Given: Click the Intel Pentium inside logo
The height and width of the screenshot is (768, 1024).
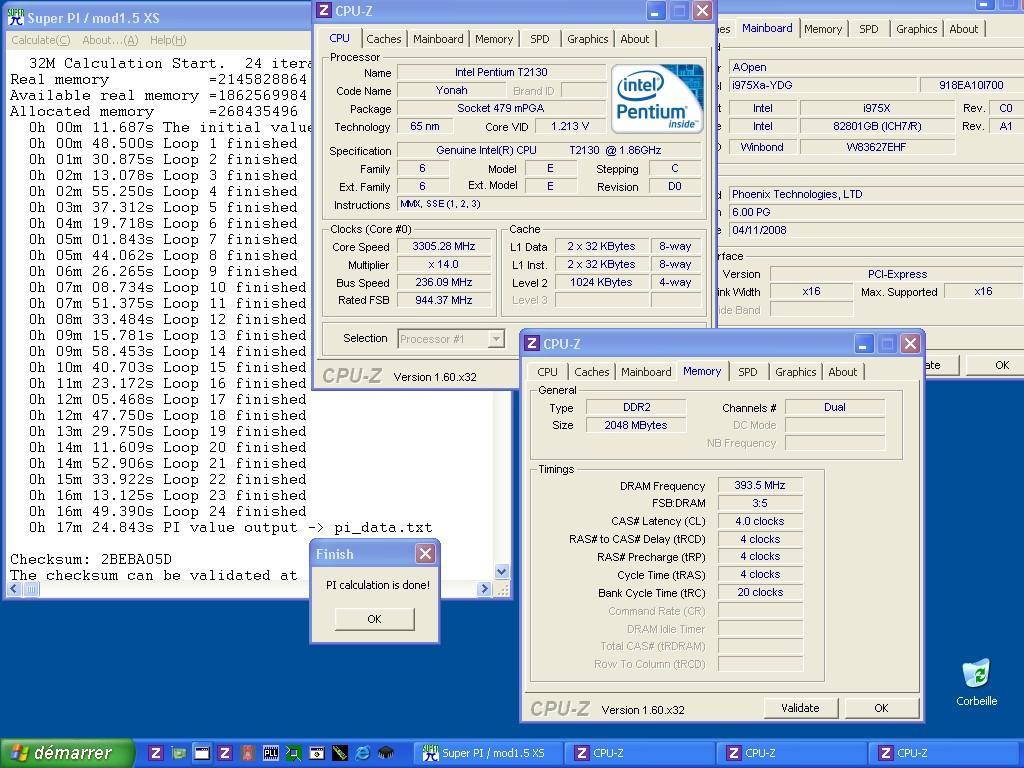Looking at the screenshot, I should (x=657, y=99).
